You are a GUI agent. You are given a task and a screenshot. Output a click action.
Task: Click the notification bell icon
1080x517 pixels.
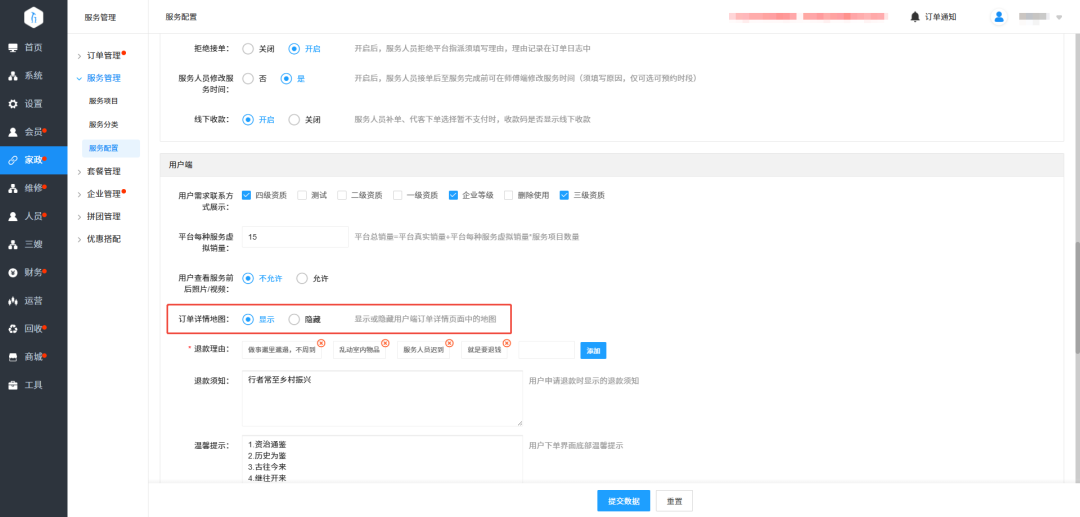tap(915, 17)
